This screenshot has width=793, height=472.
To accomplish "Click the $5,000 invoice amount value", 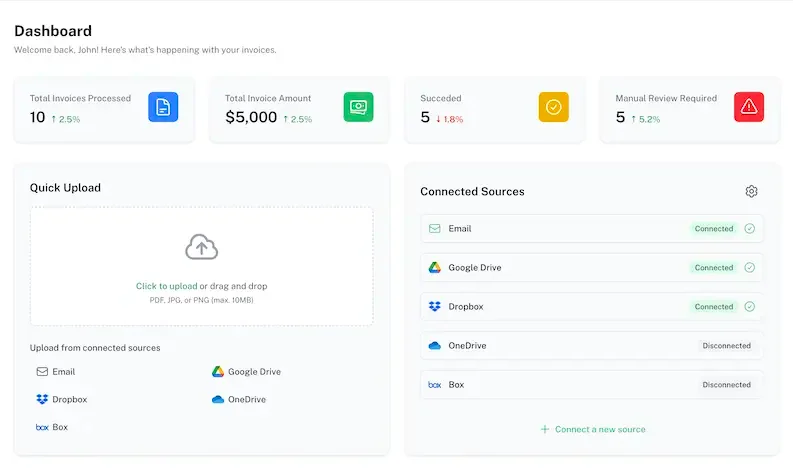I will tap(251, 117).
